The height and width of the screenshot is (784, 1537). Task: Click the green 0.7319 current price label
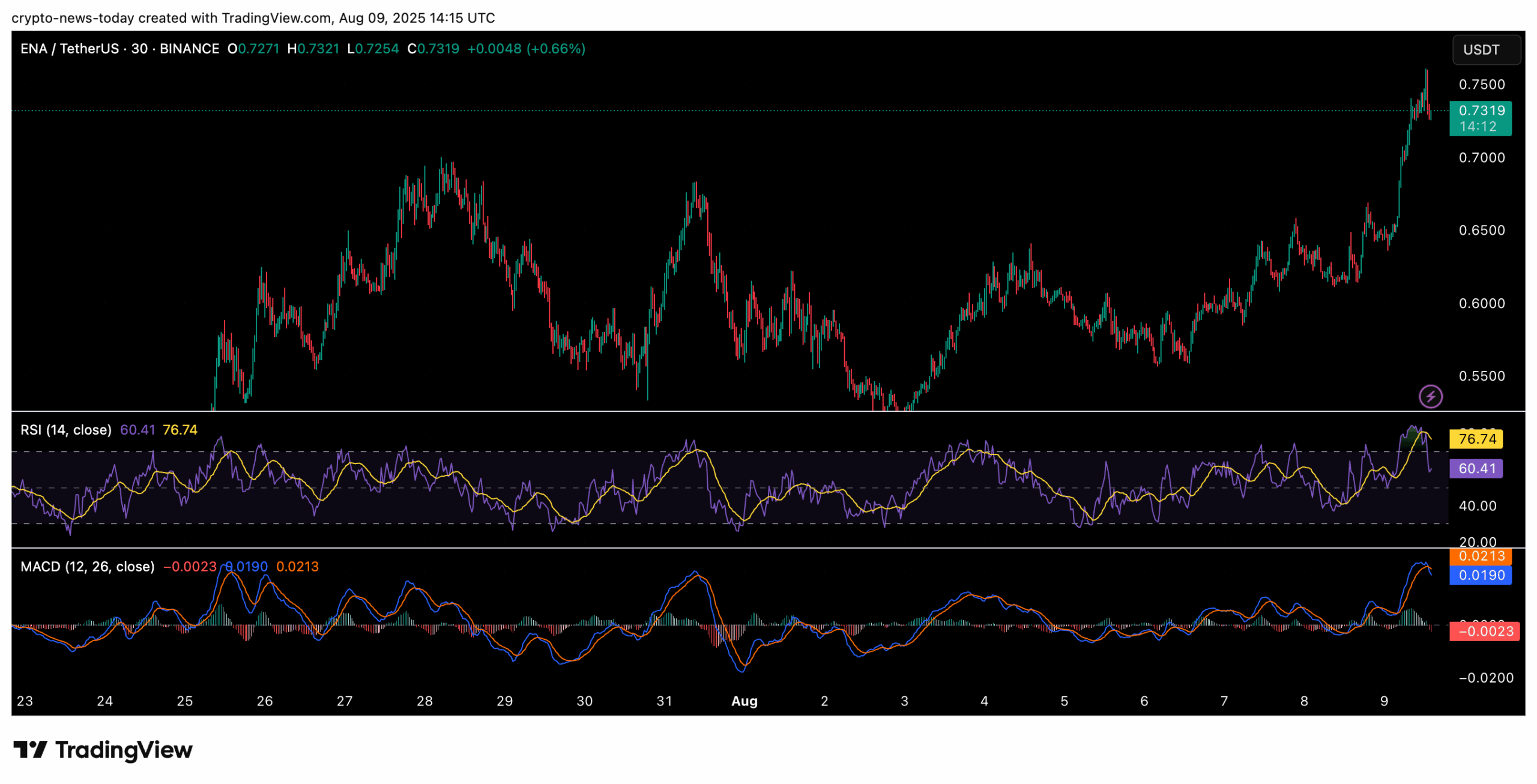pos(1481,110)
